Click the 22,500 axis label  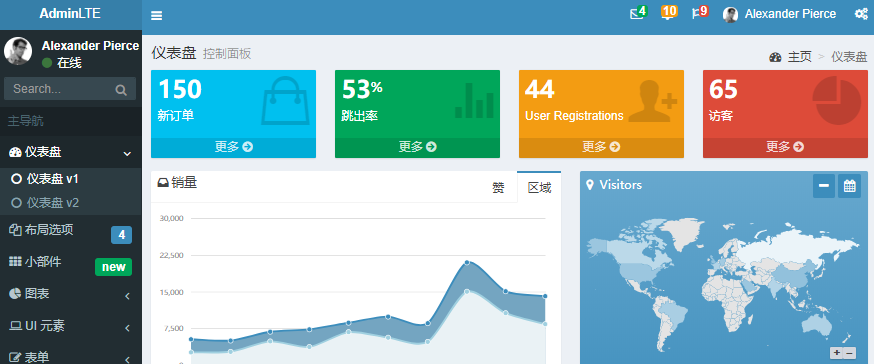tap(172, 255)
